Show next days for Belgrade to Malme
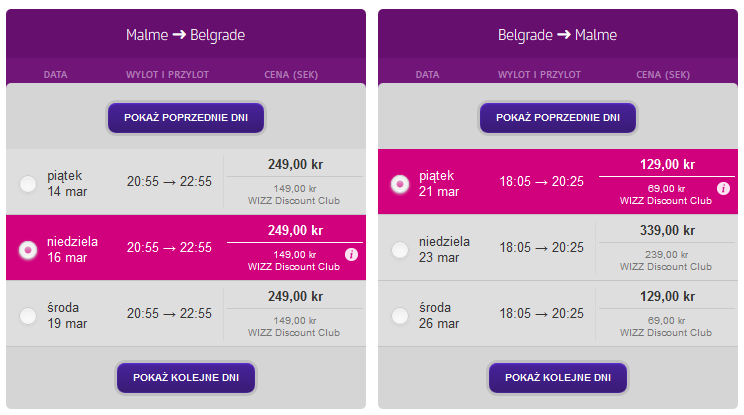Screen dimensions: 744x415 tap(558, 378)
